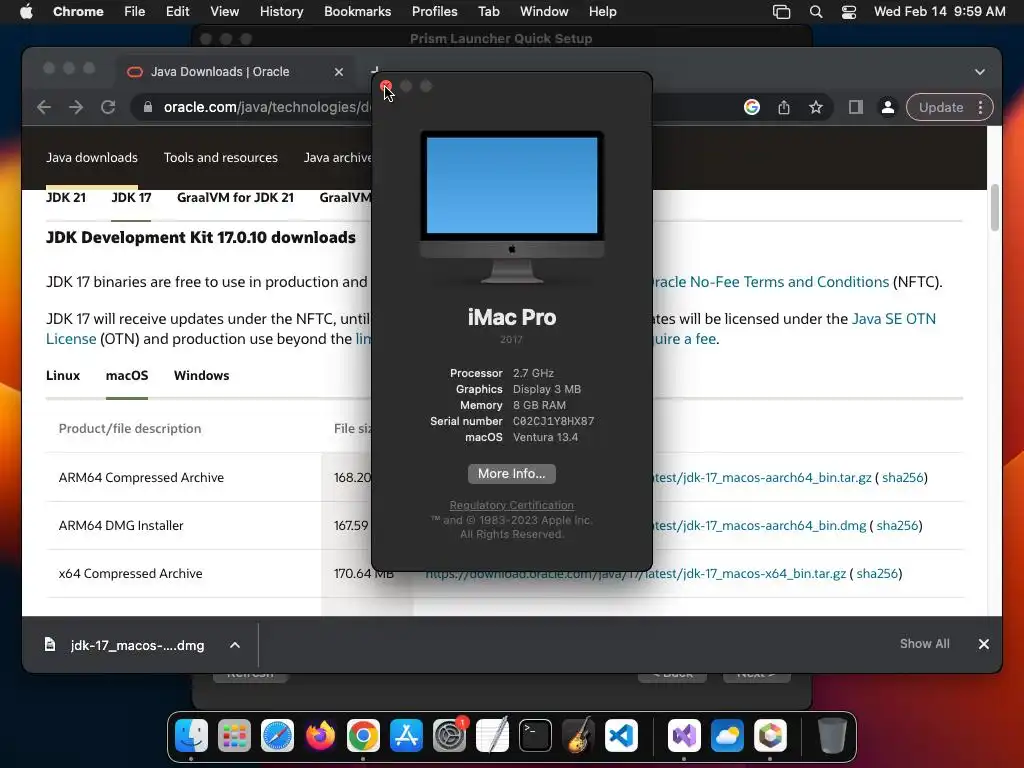Open the File menu
1024x768 pixels.
135,12
